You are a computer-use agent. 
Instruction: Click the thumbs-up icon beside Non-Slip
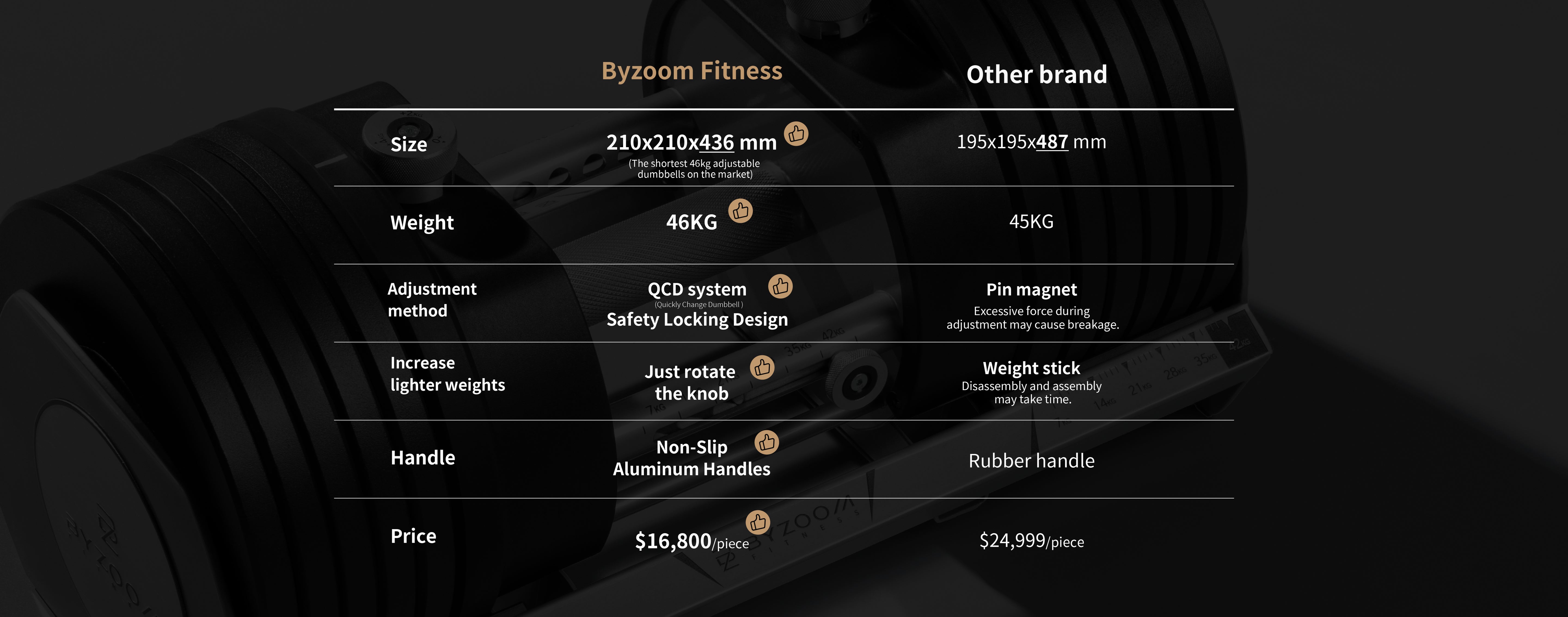pyautogui.click(x=766, y=442)
